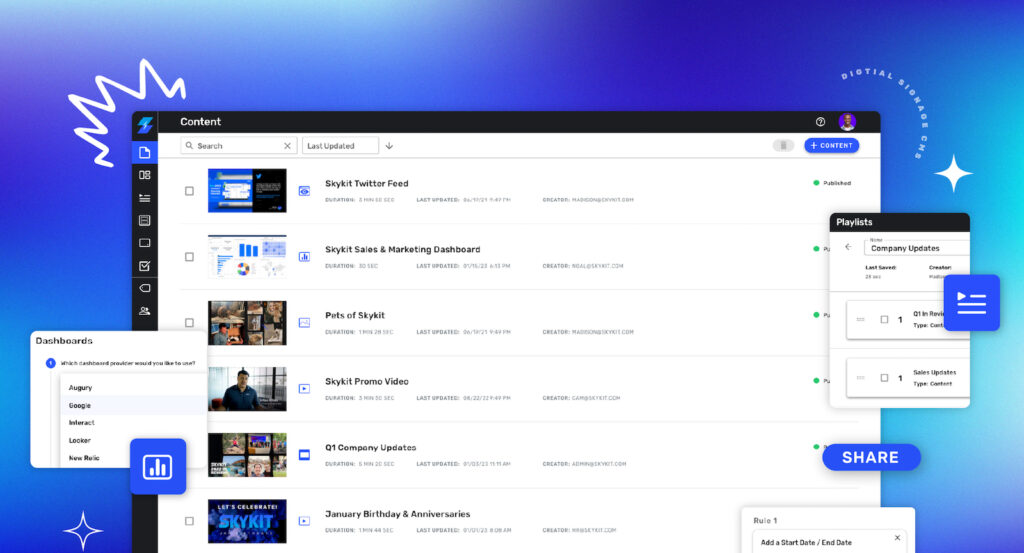Grab the drag handle of Q1 In Review item
This screenshot has height=553, width=1024.
click(861, 319)
